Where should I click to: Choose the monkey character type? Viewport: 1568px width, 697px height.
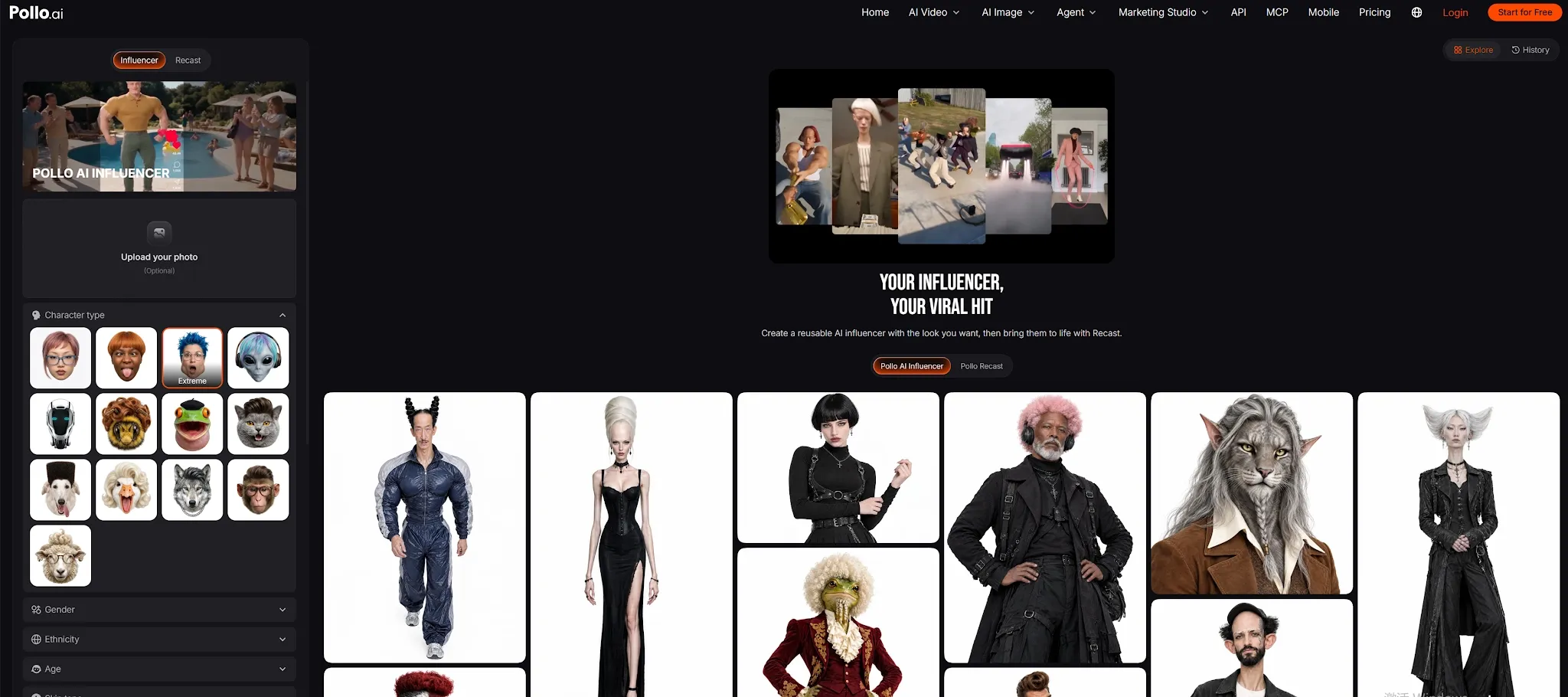tap(258, 489)
